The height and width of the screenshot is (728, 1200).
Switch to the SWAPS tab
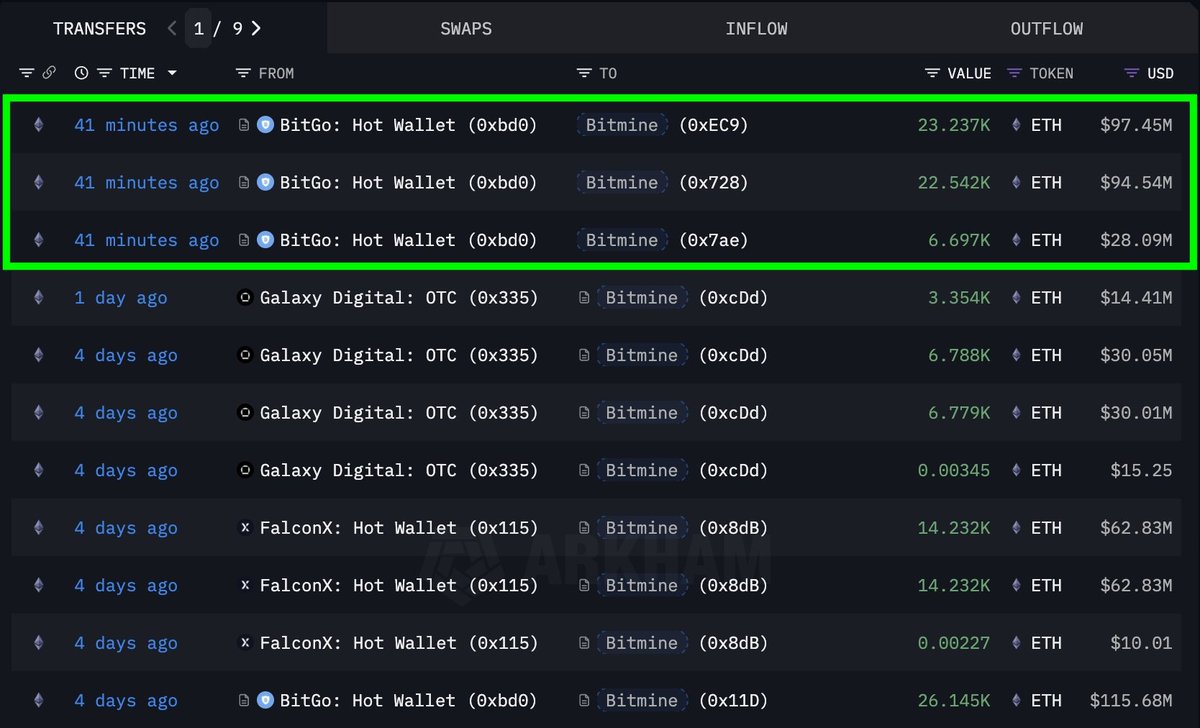[x=466, y=28]
